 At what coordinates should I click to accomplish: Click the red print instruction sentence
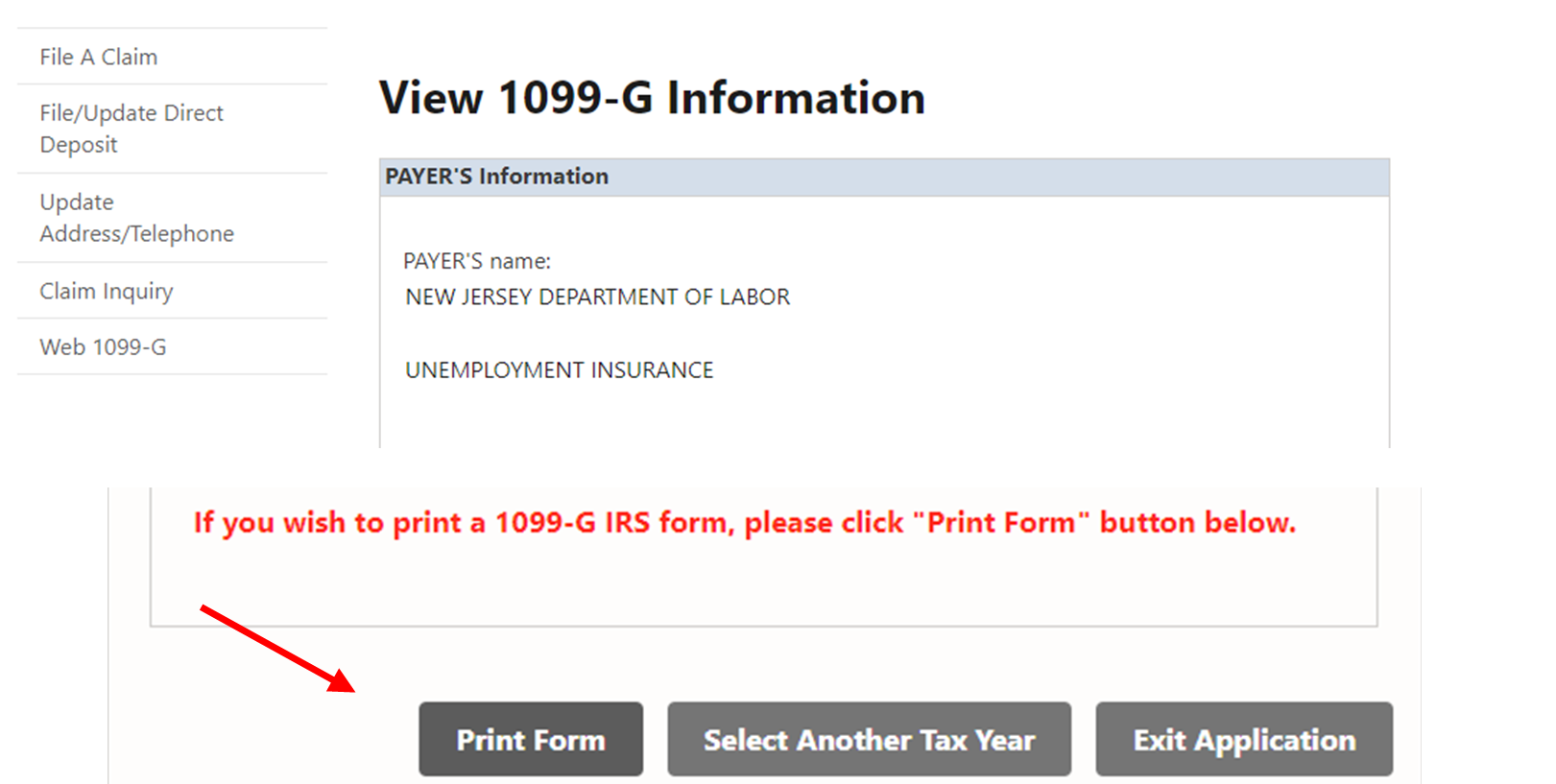tap(744, 523)
